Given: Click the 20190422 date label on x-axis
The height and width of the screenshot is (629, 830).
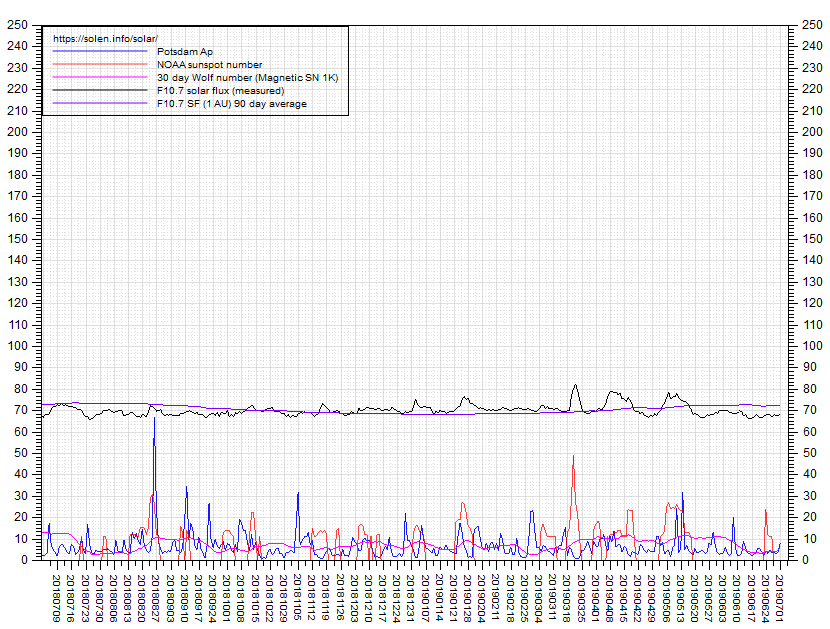Looking at the screenshot, I should point(637,598).
